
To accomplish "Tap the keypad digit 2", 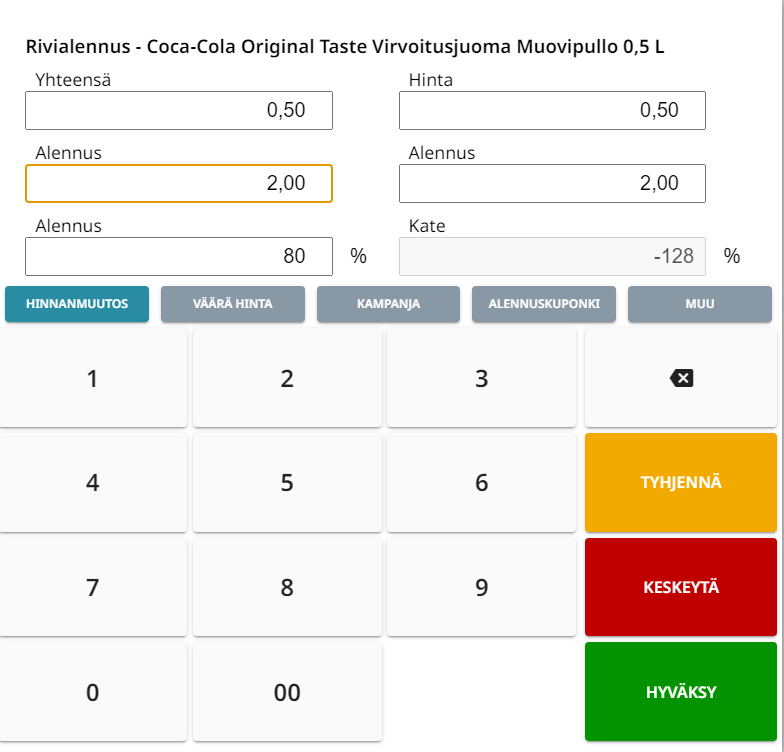I will (x=287, y=378).
